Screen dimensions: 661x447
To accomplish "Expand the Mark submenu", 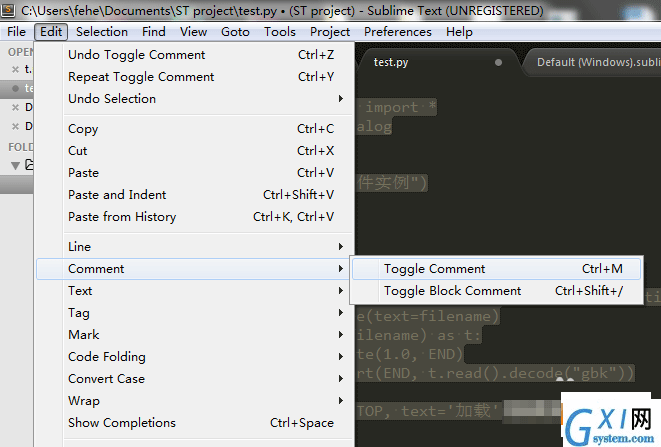I will [194, 334].
